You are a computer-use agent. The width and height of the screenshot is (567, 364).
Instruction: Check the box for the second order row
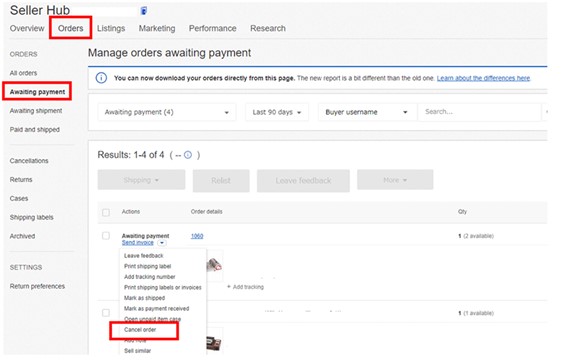106,313
